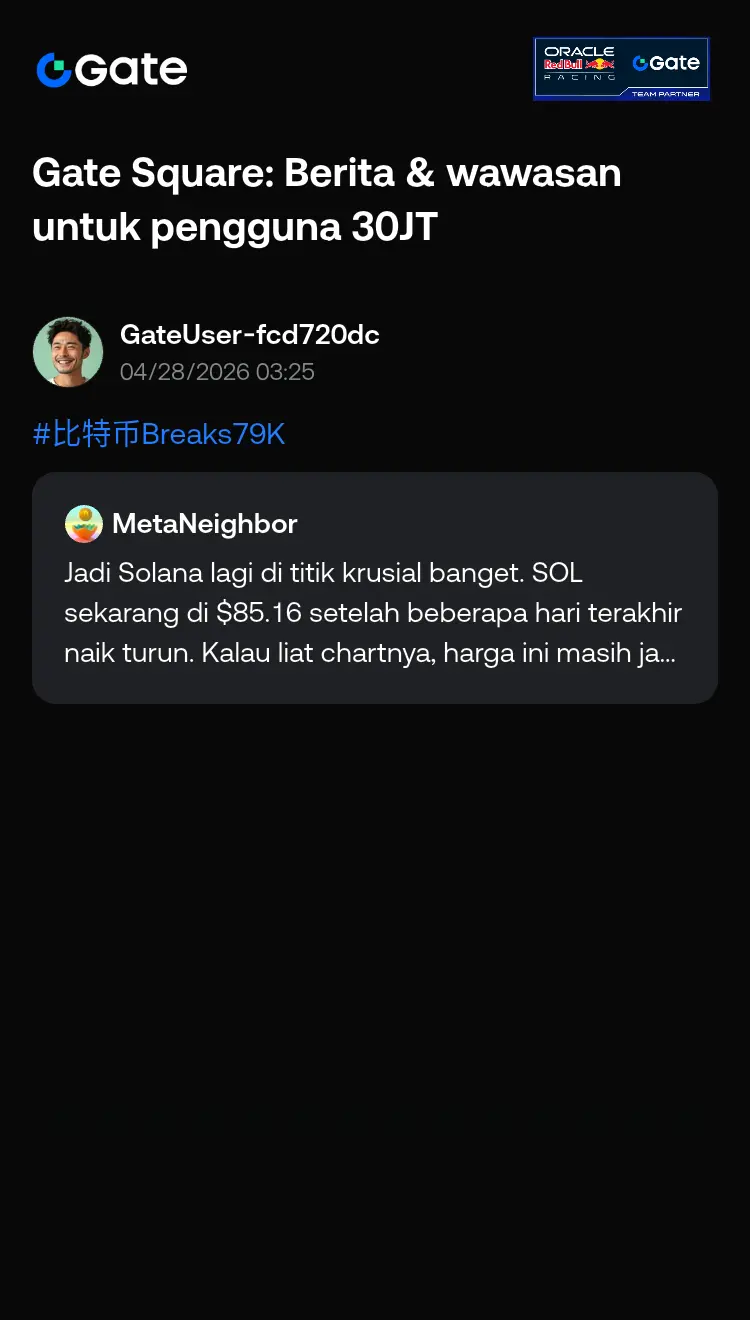Tap the 04/28/2026 03:25 post timestamp
The image size is (750, 1320).
coord(217,372)
